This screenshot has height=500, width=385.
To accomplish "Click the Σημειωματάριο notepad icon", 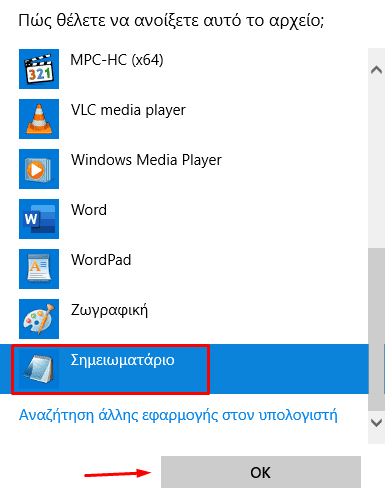I will [x=39, y=369].
